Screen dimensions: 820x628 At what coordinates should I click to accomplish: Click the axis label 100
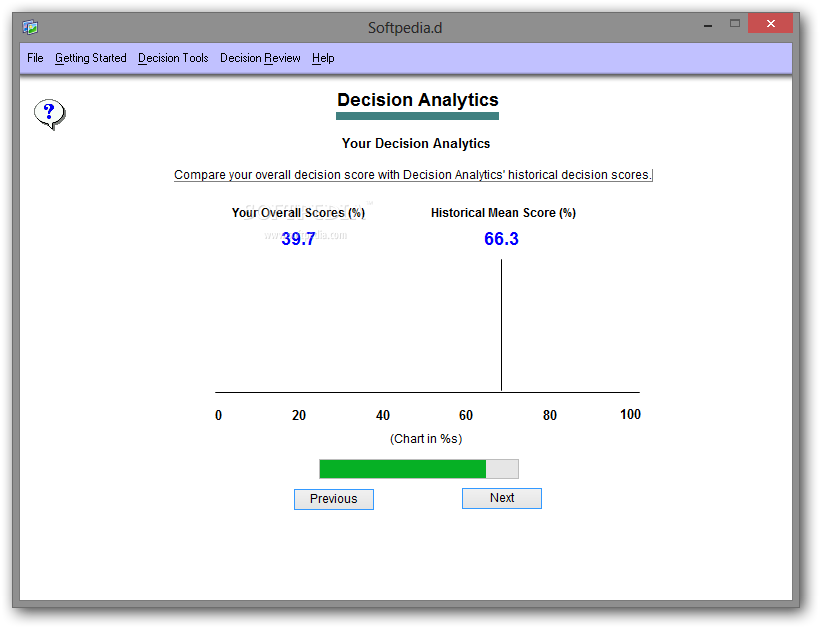(630, 414)
